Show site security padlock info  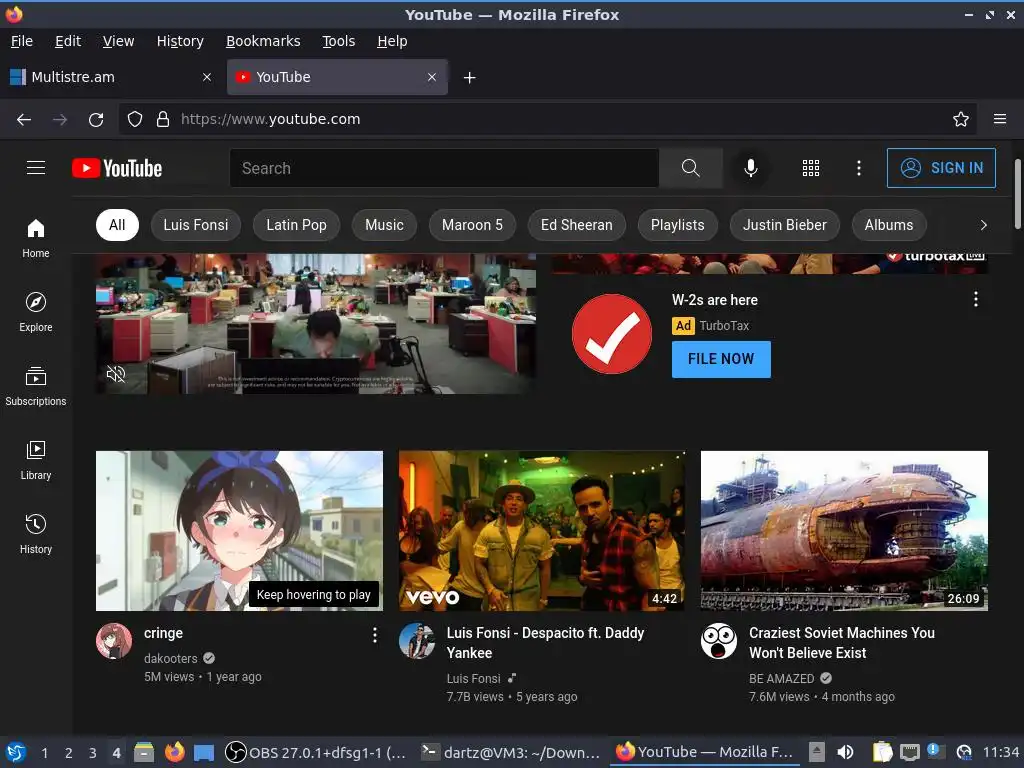163,120
